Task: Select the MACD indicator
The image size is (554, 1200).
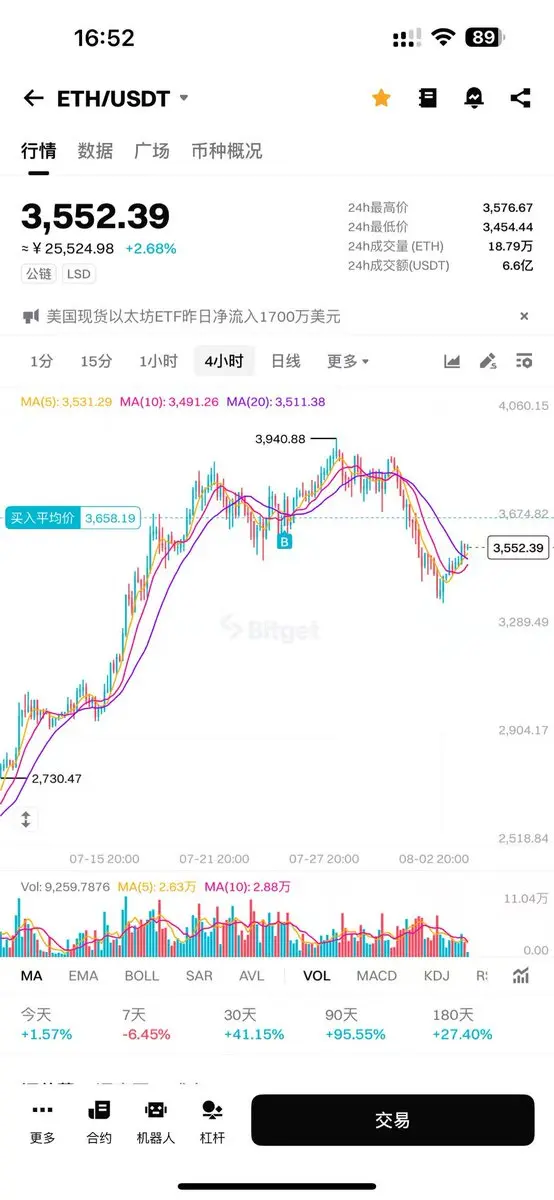Action: [377, 976]
